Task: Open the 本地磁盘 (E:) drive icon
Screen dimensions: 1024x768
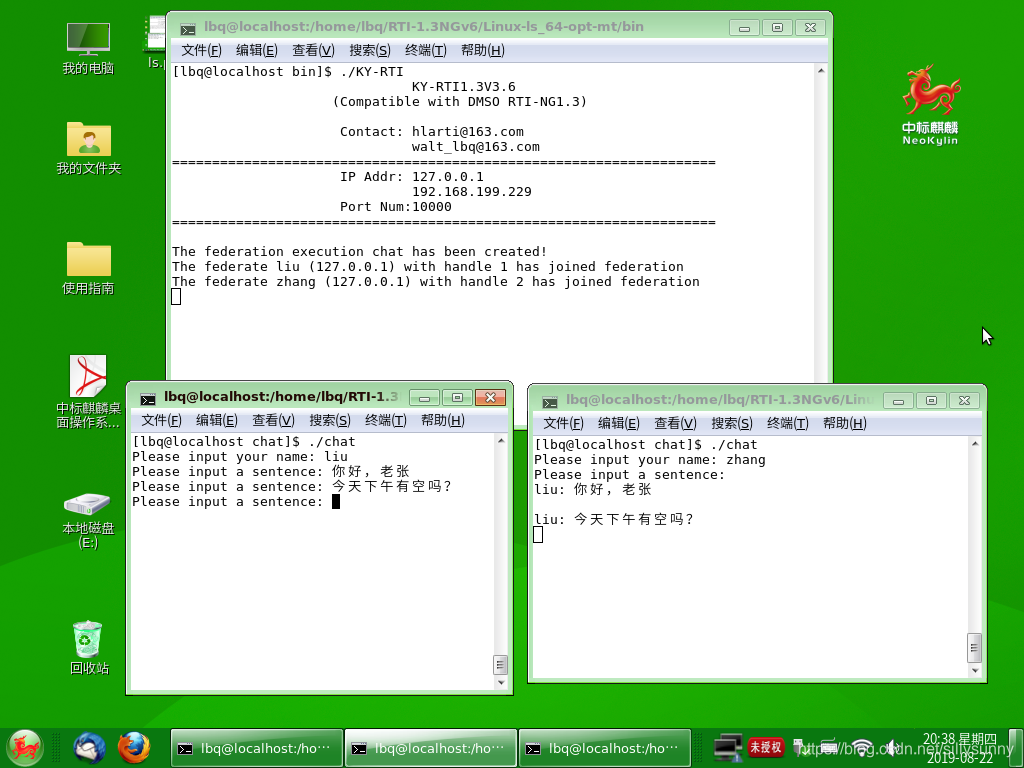Action: 88,520
